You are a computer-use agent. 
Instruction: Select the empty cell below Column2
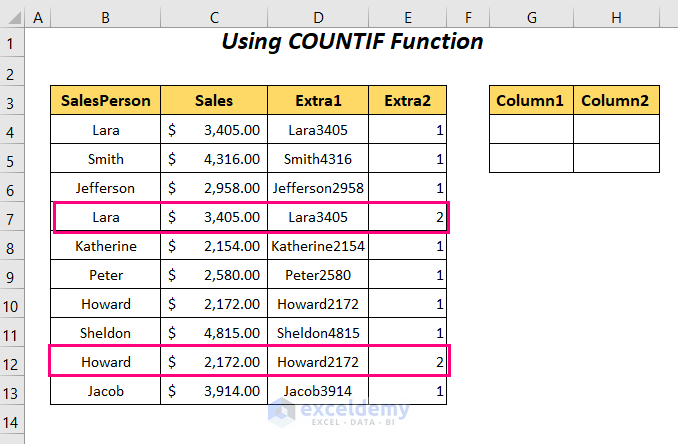616,130
